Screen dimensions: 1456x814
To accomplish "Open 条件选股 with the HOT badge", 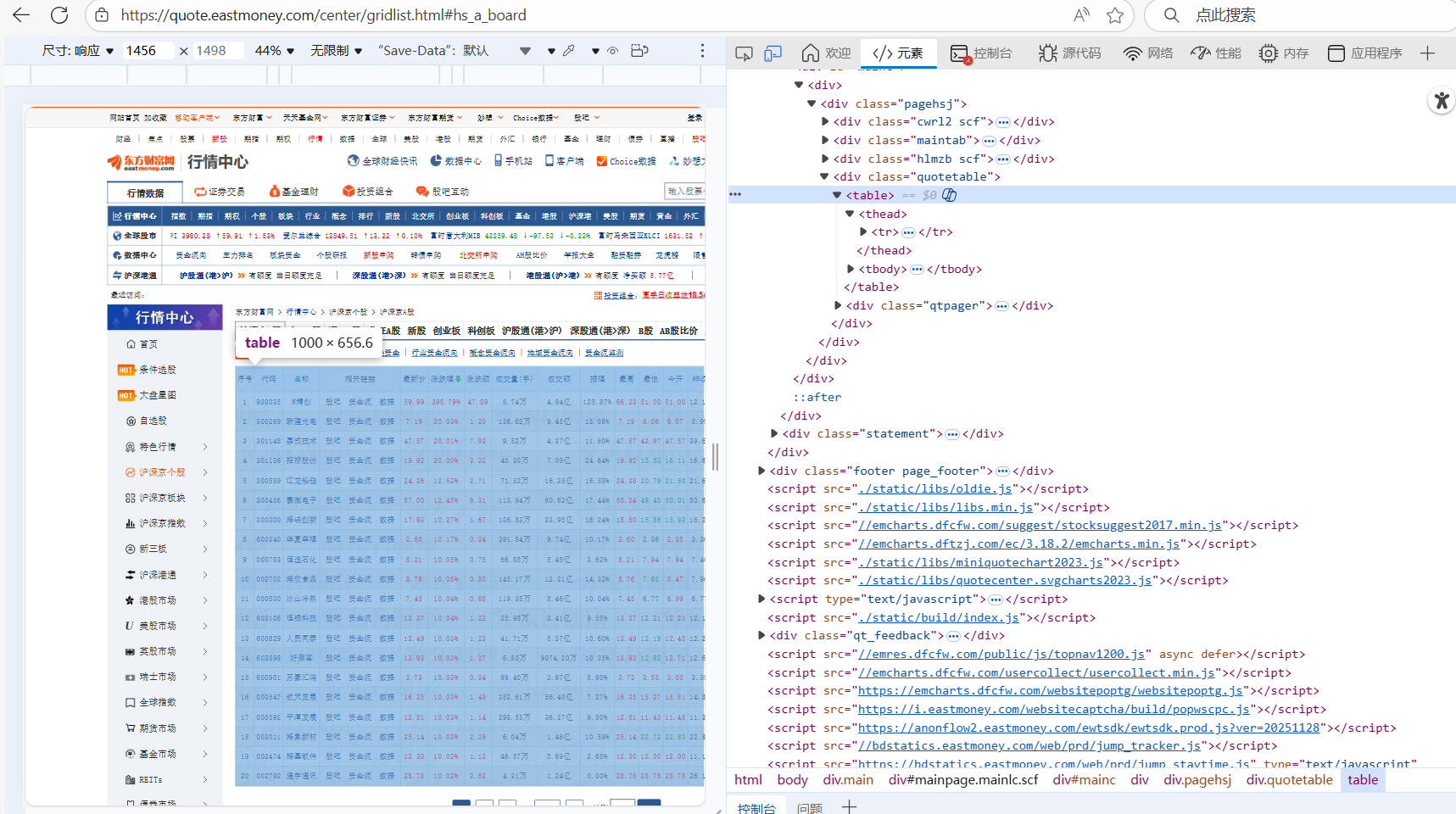I will click(x=147, y=370).
